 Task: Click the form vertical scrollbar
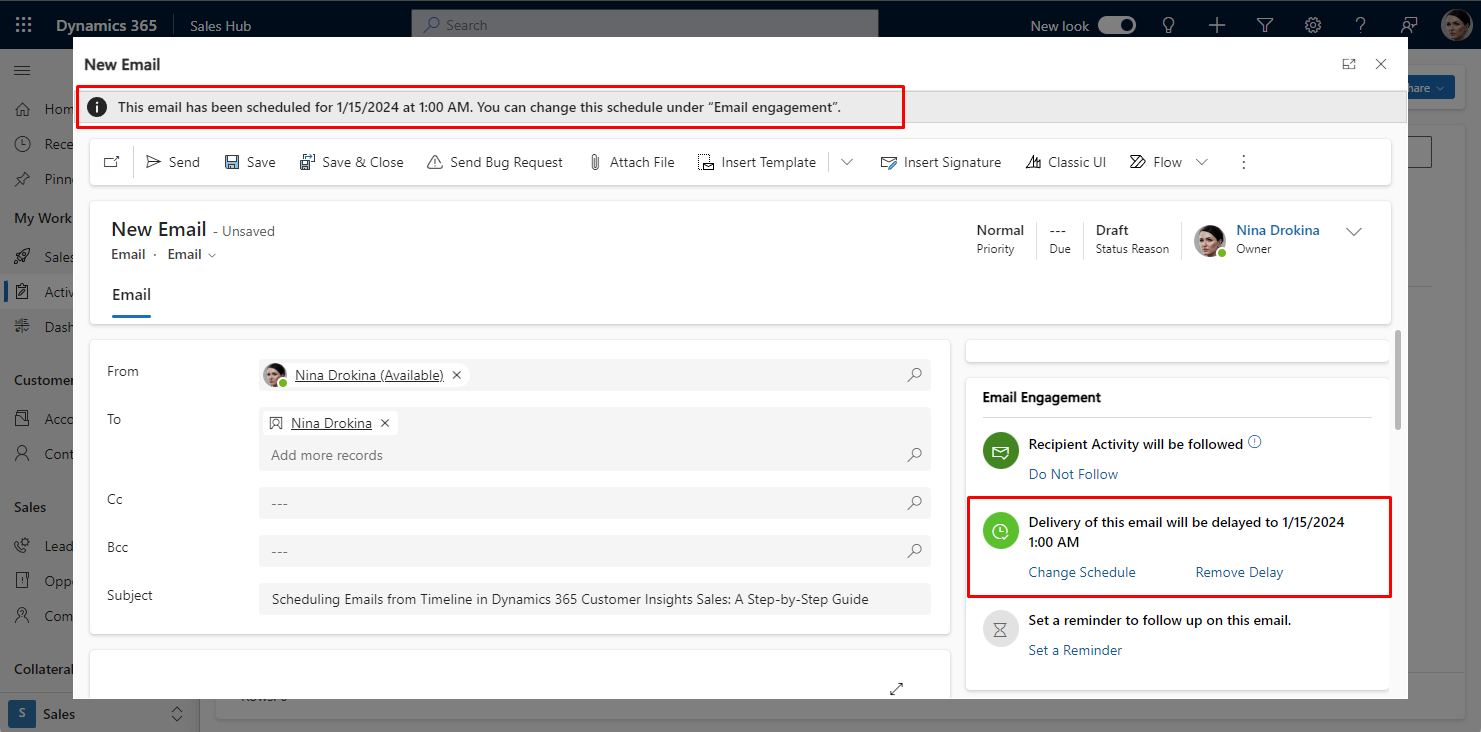[x=1398, y=380]
